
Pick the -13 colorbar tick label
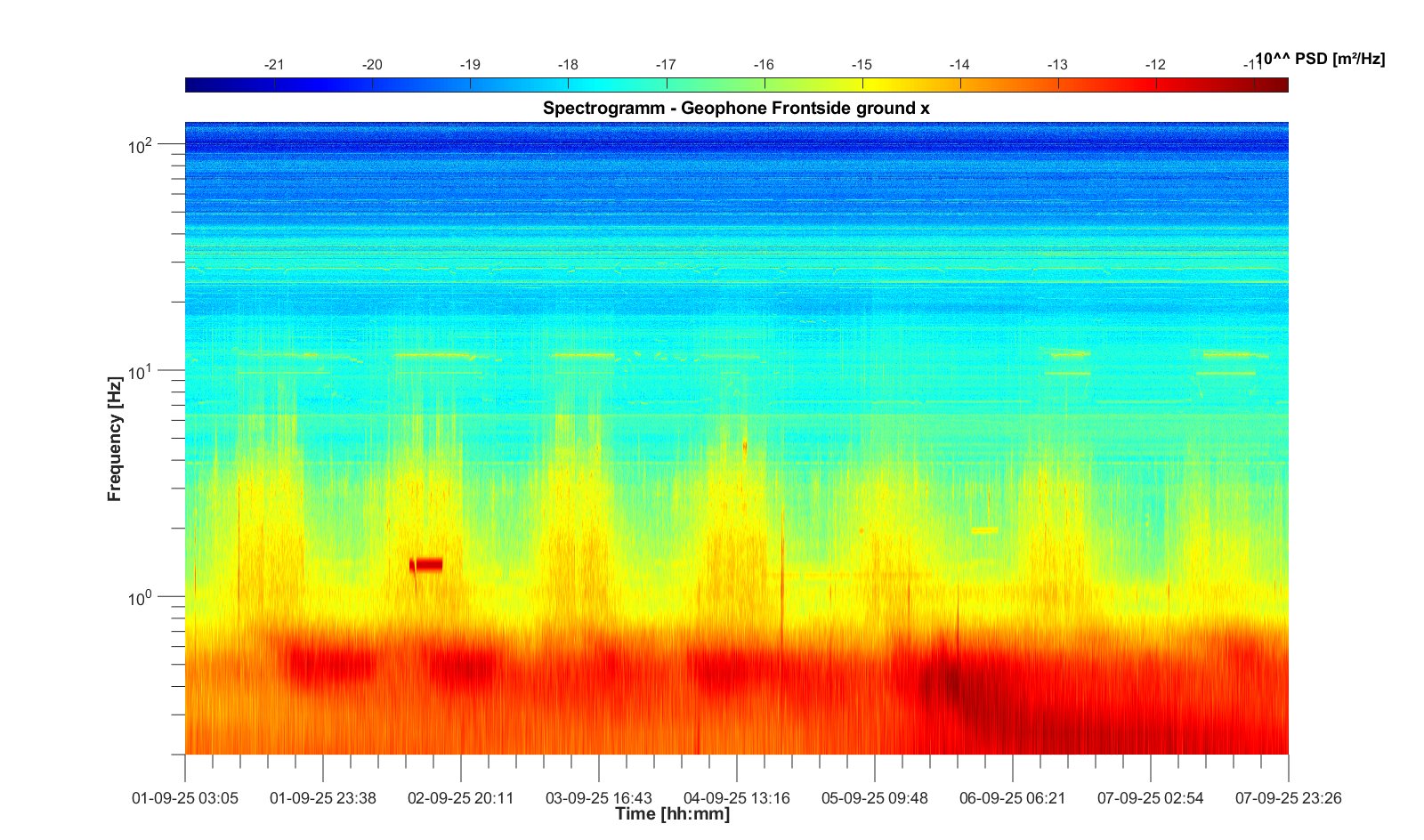1057,65
